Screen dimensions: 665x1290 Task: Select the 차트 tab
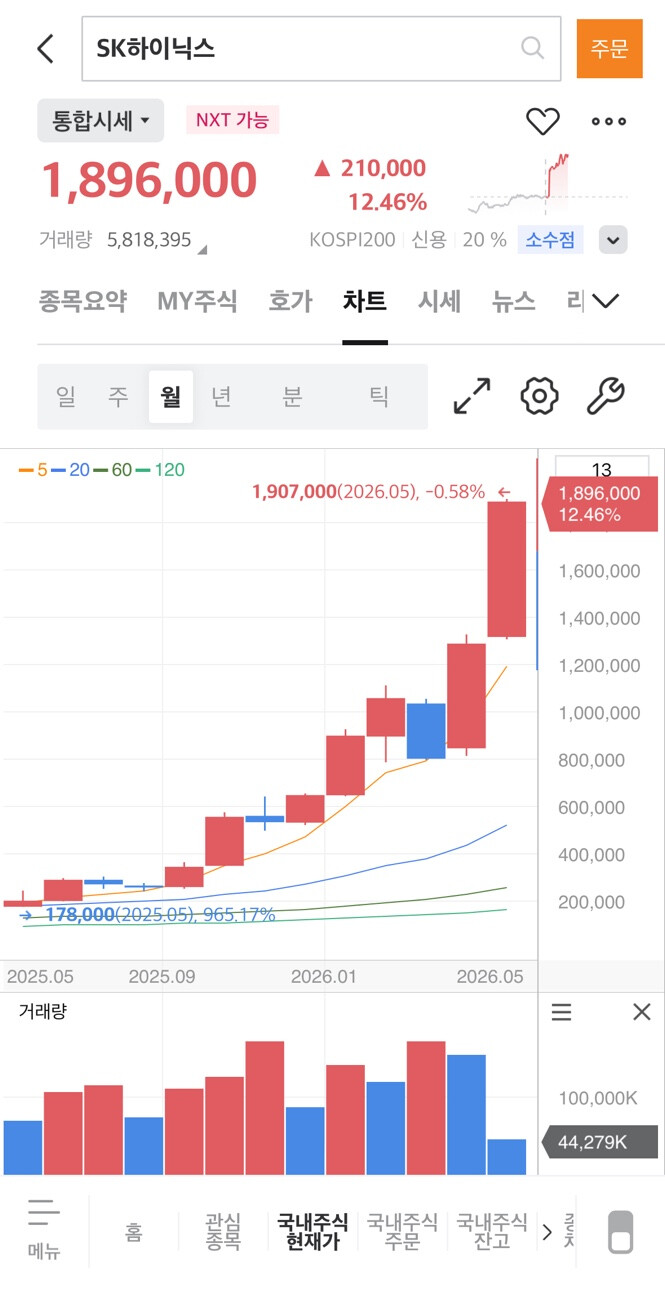(365, 301)
